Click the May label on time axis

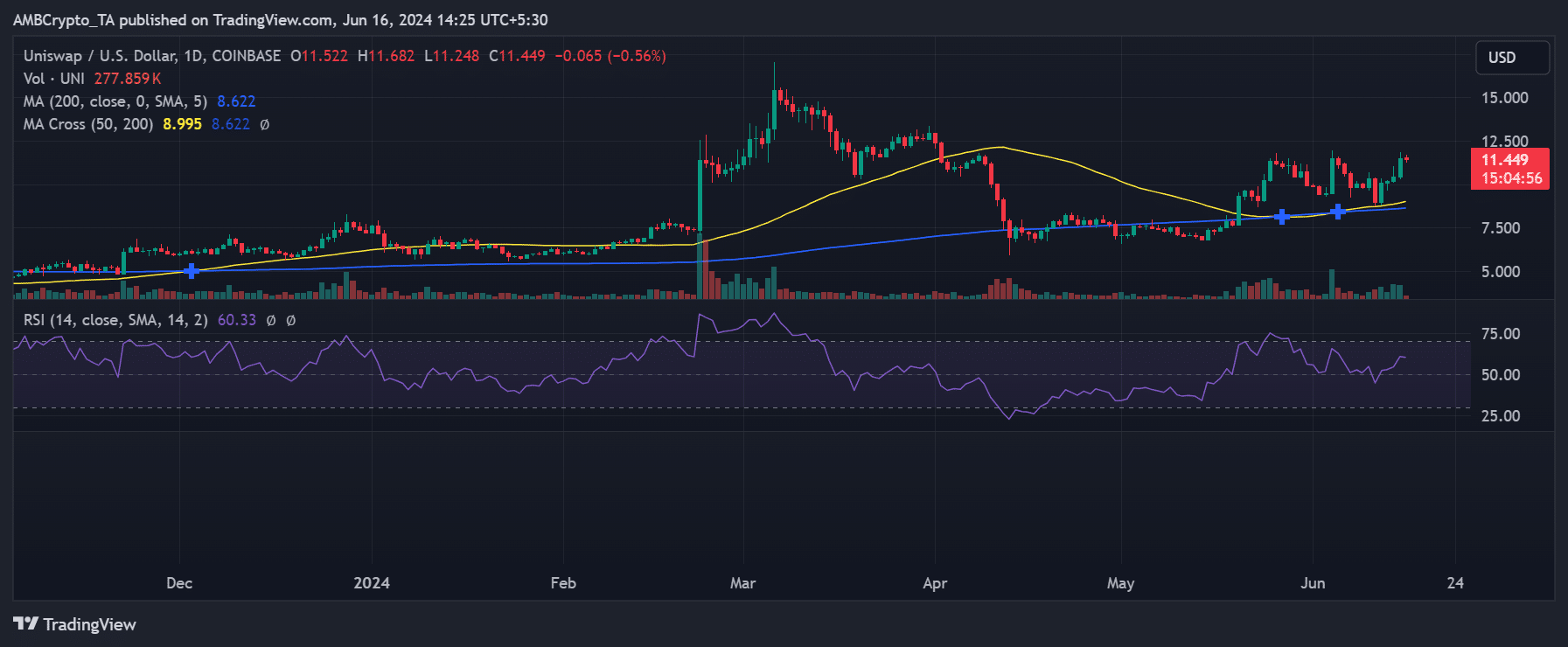(1120, 583)
